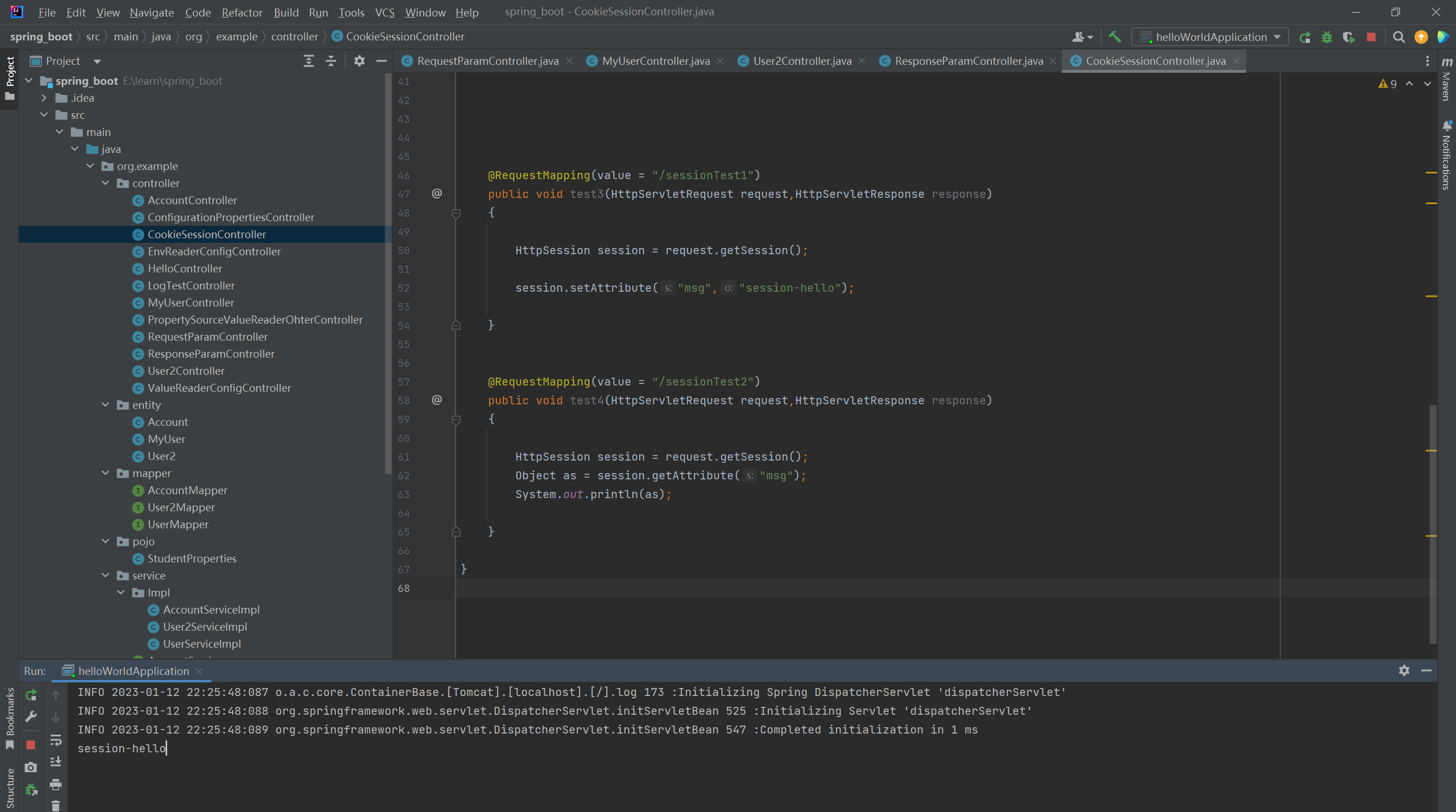Click the Build project hammer icon
This screenshot has width=1456, height=812.
[x=1115, y=37]
